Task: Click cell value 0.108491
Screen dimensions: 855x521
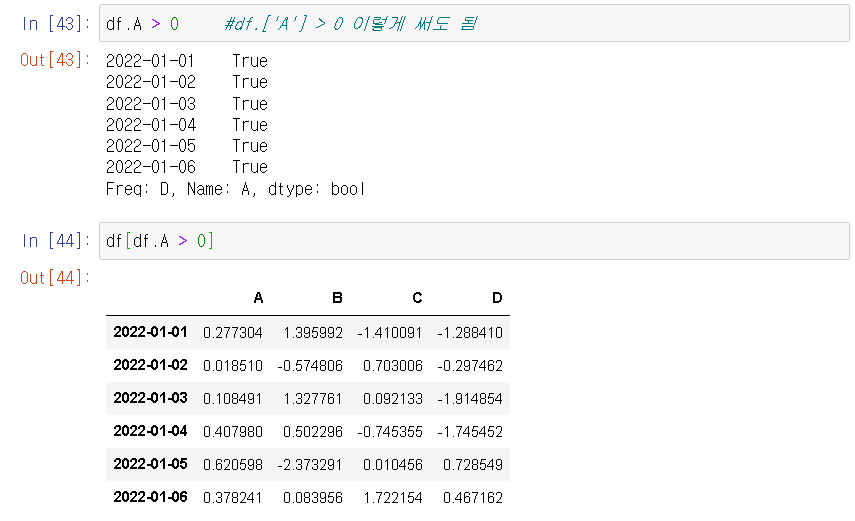Action: pyautogui.click(x=233, y=399)
